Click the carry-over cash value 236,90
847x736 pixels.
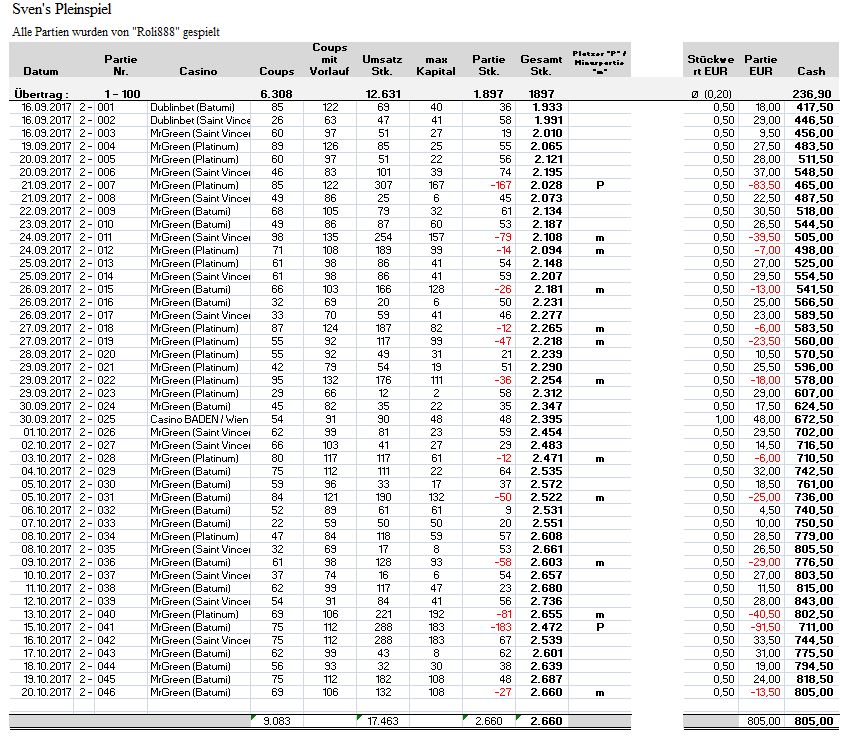click(815, 93)
